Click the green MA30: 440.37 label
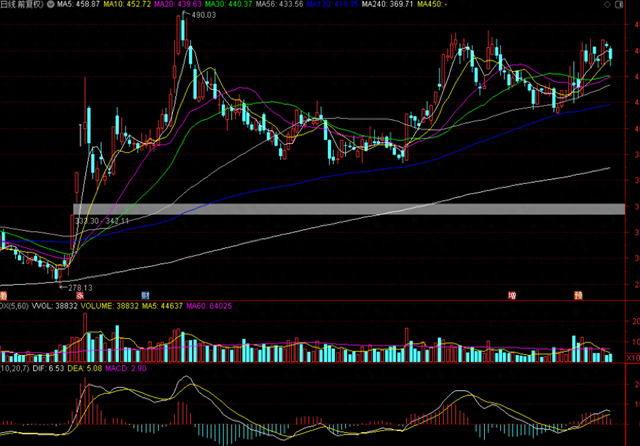 (x=228, y=4)
